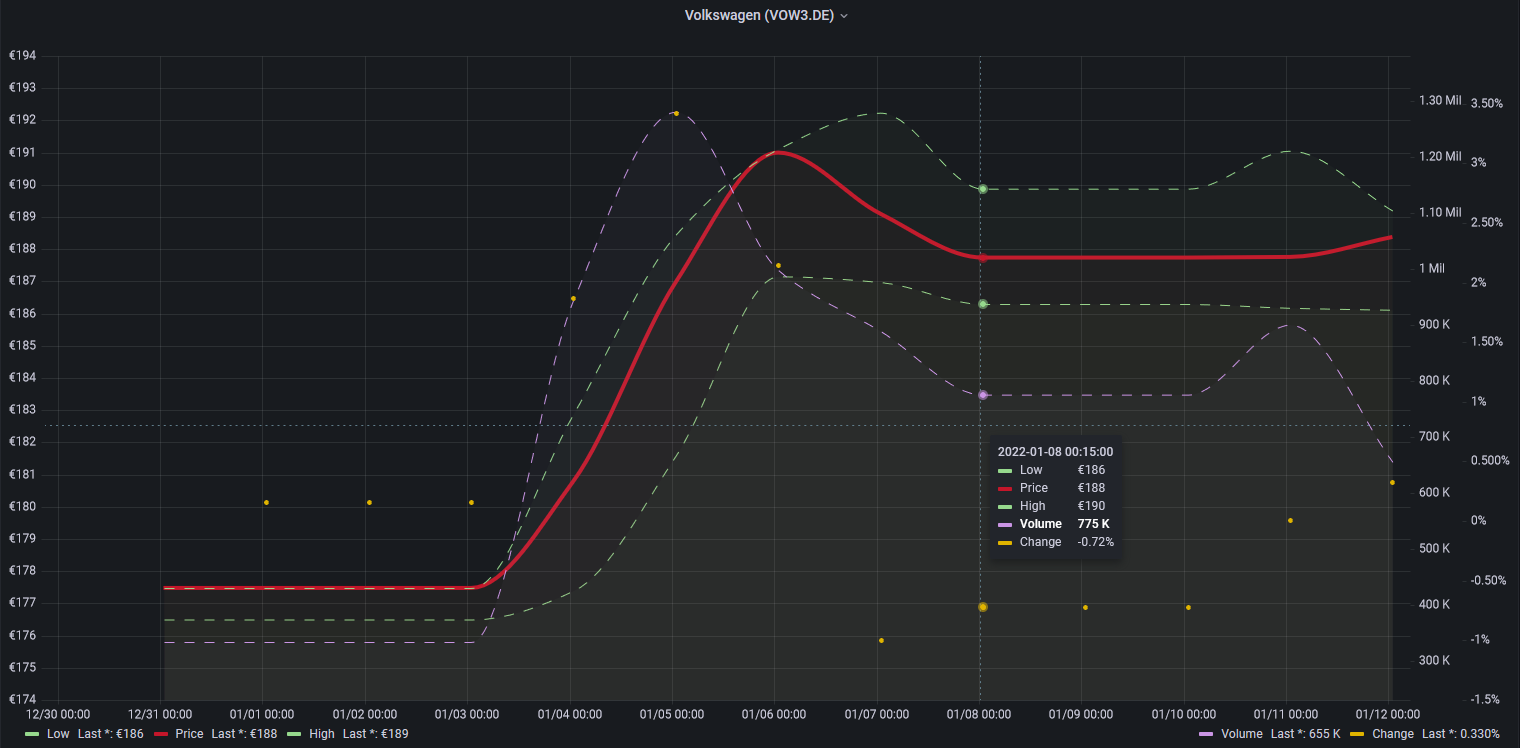
Task: Click the highlighted yellow Change point at 01/08
Action: click(983, 607)
